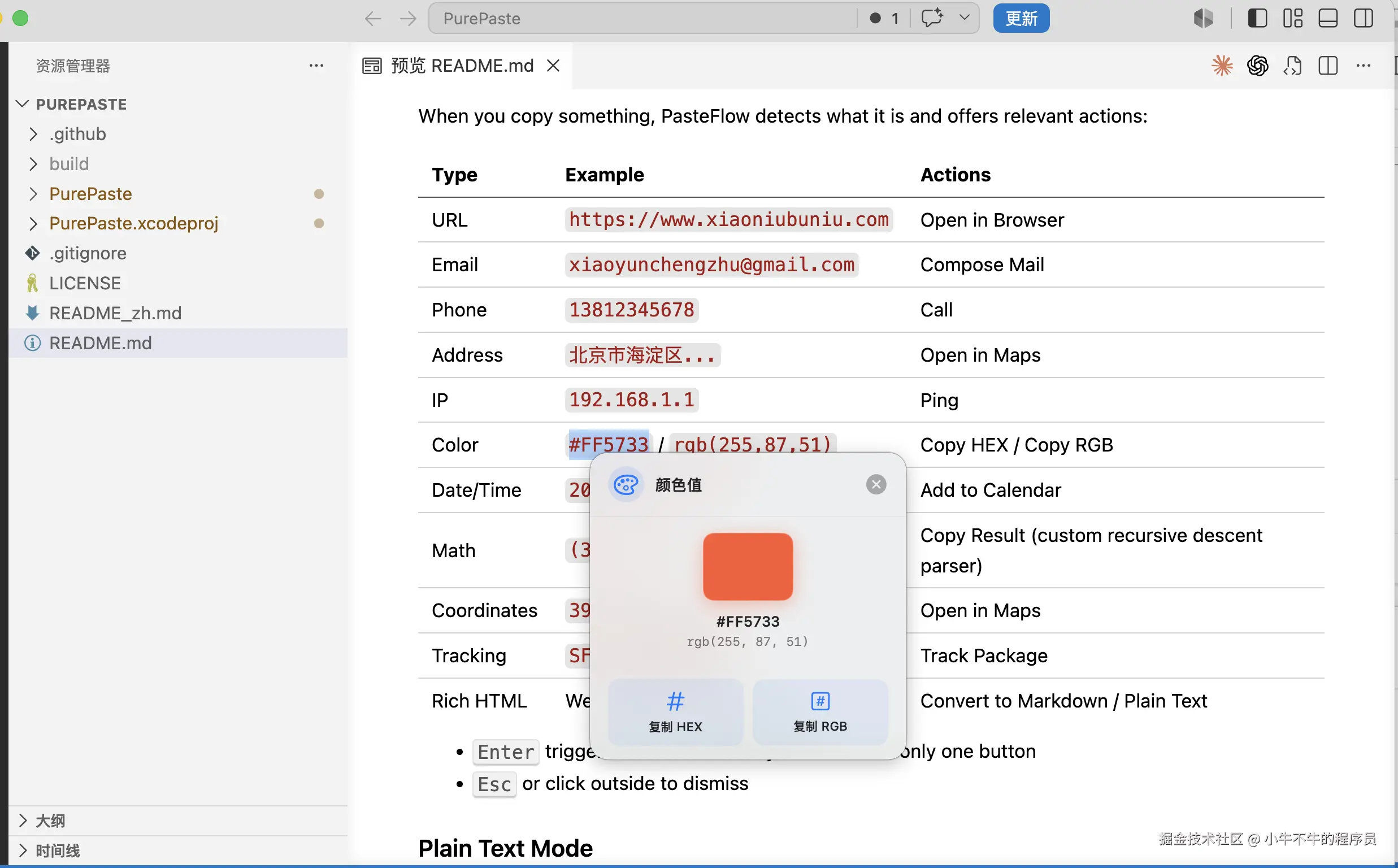The image size is (1398, 868).
Task: Click the 192.168.1.1 IP example
Action: (632, 400)
